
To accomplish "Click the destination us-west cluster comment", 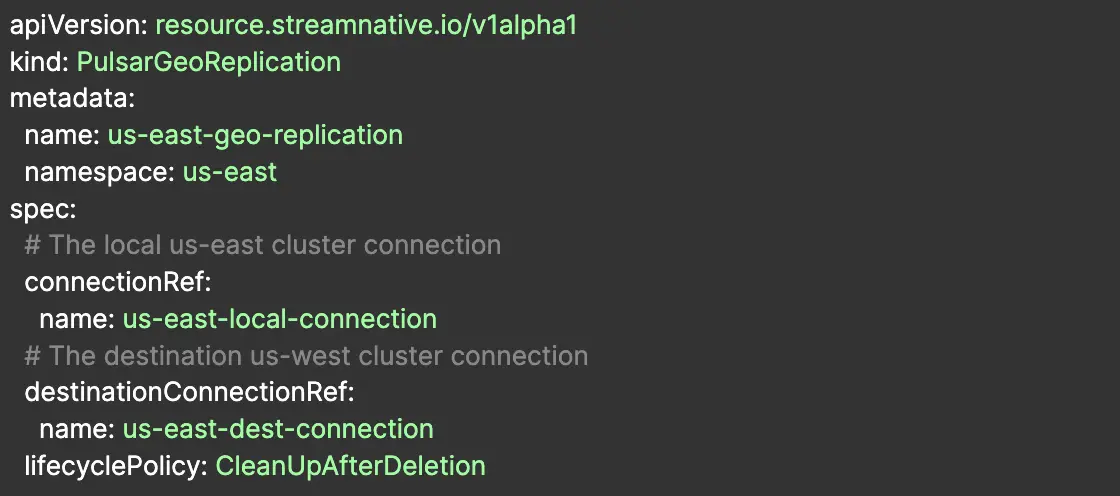I will [306, 356].
